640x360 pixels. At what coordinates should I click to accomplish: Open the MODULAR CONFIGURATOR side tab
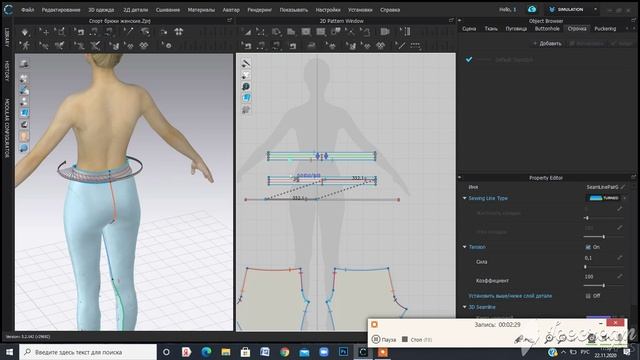[x=7, y=128]
